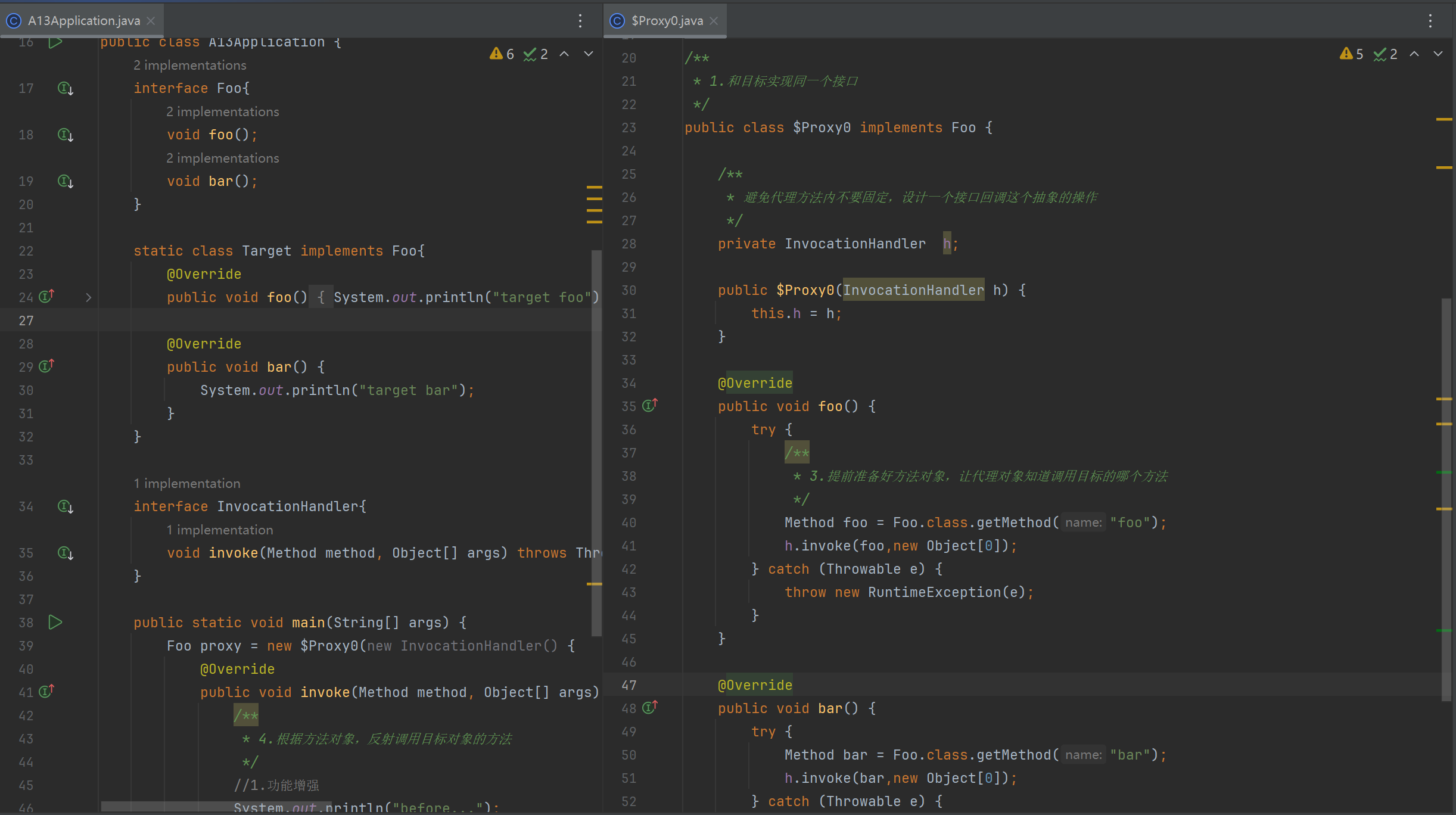1456x815 pixels.
Task: Click run gutter icon beside main method
Action: 55,623
